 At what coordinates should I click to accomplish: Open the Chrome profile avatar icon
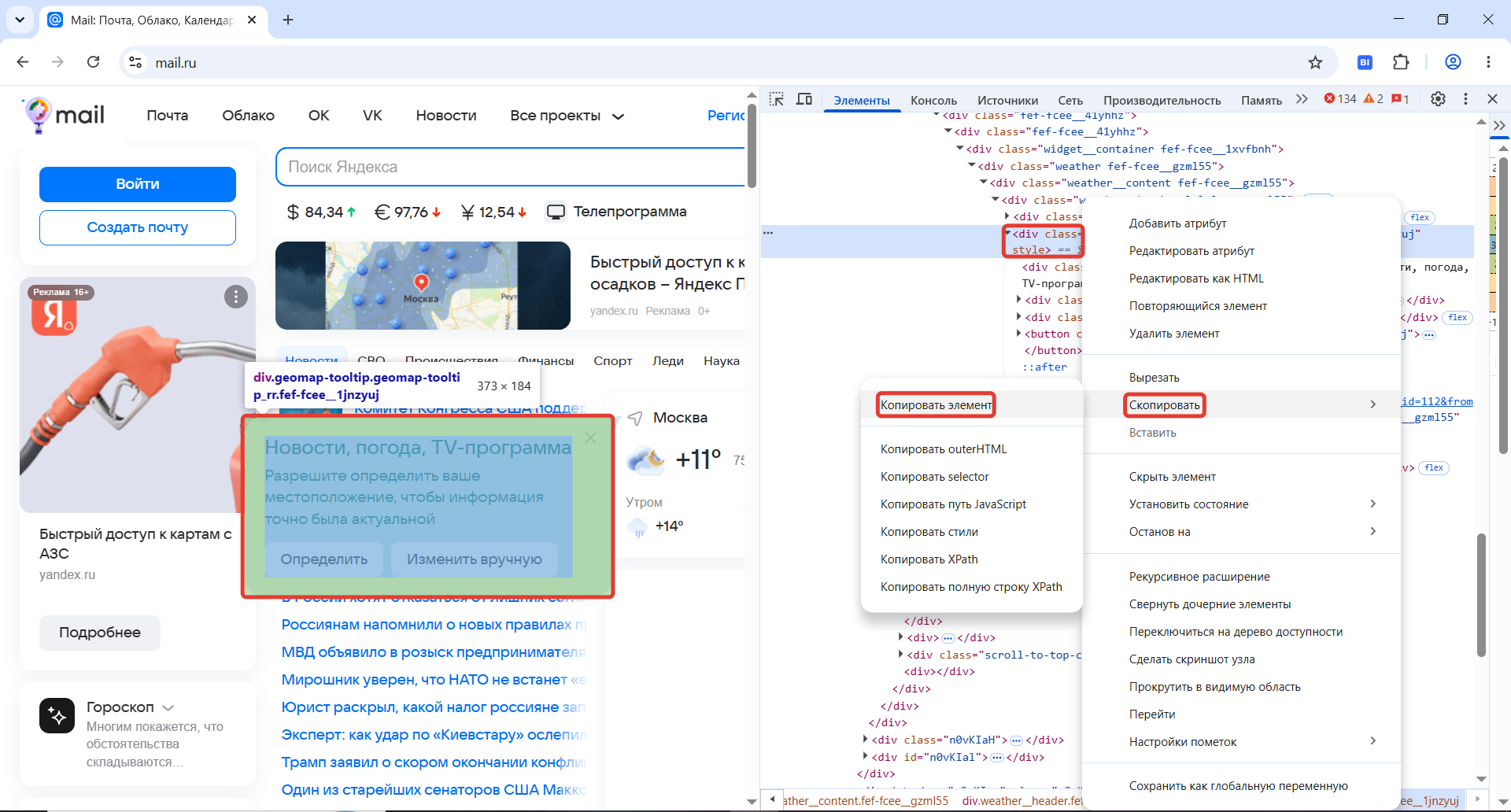coord(1453,62)
